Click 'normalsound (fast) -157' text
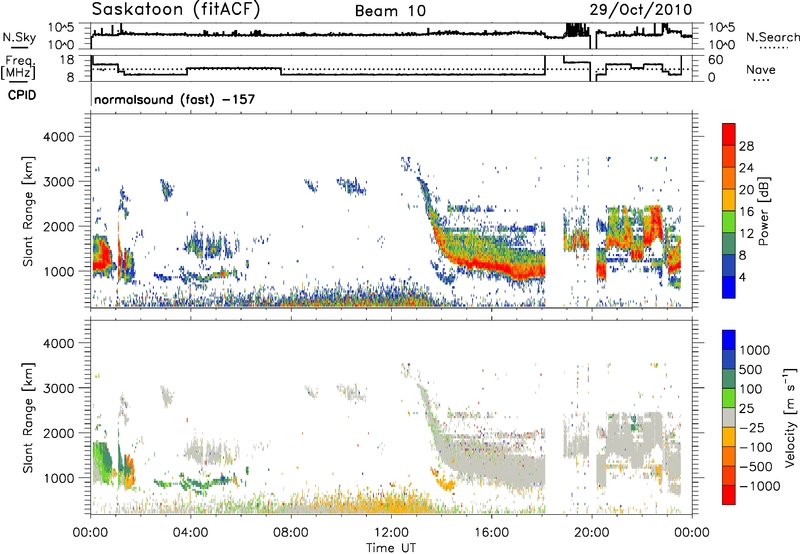This screenshot has height=554, width=800. [174, 99]
